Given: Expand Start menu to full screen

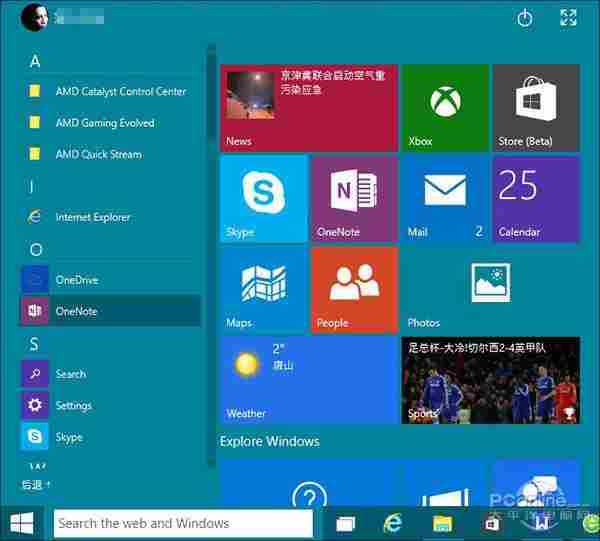Looking at the screenshot, I should [568, 17].
